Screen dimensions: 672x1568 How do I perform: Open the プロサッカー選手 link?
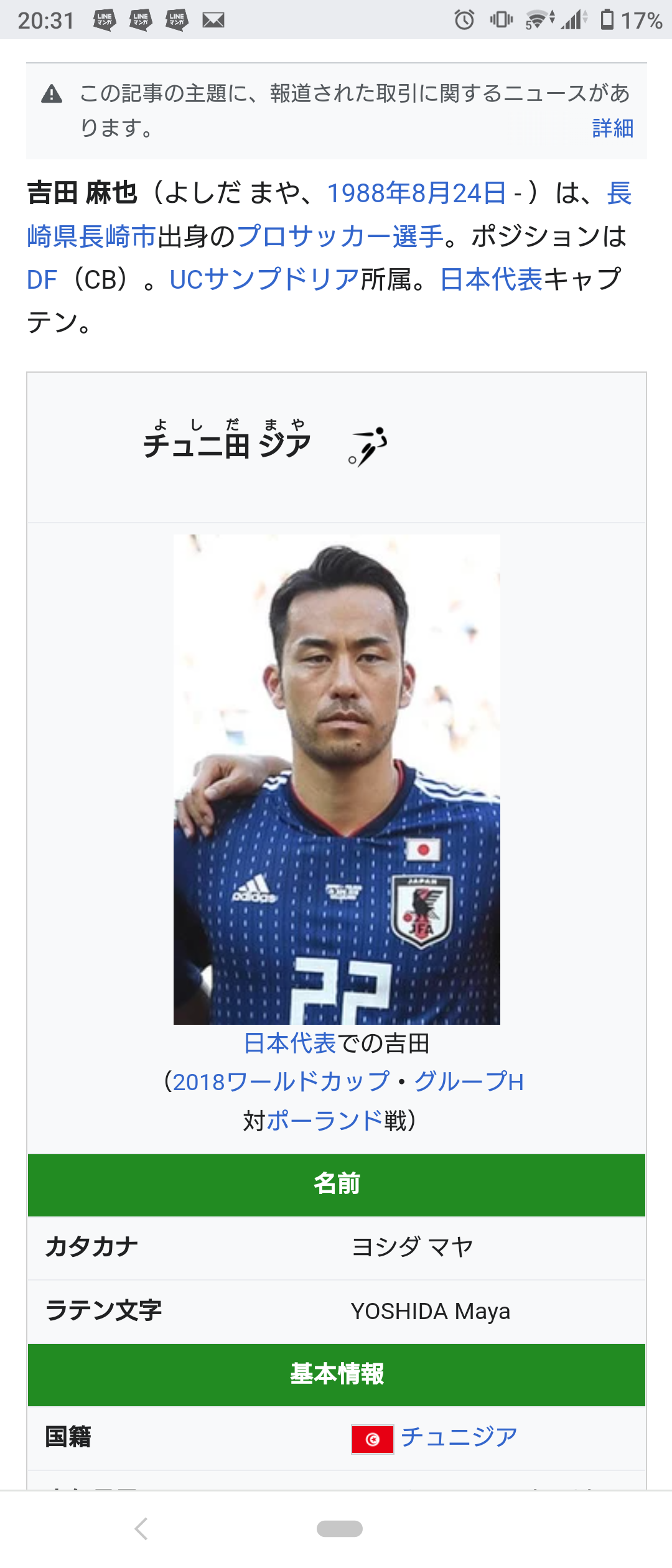(340, 236)
